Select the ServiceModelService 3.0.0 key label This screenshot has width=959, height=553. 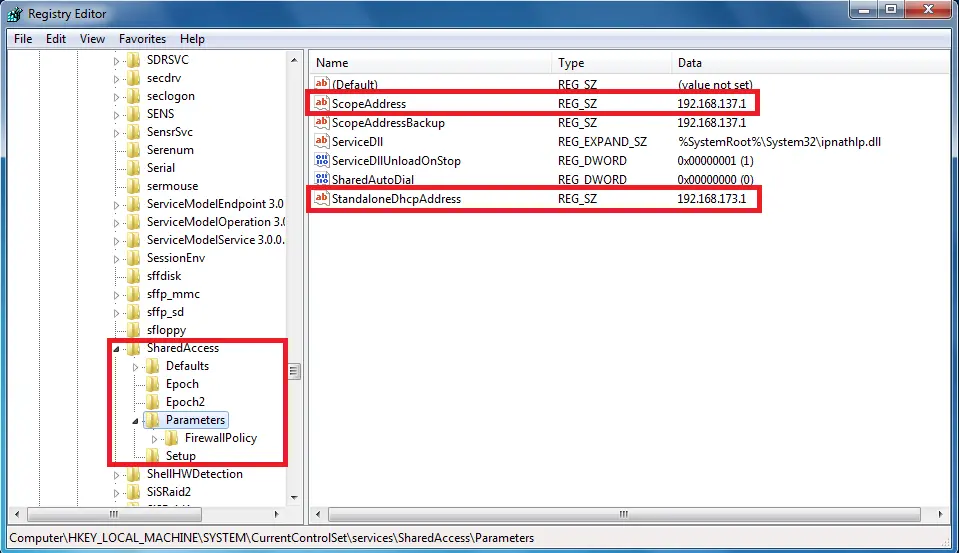(x=216, y=240)
